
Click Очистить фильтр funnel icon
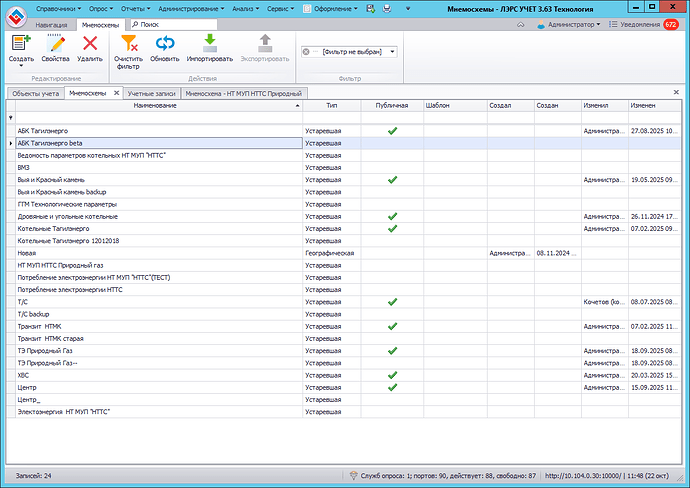coord(128,44)
